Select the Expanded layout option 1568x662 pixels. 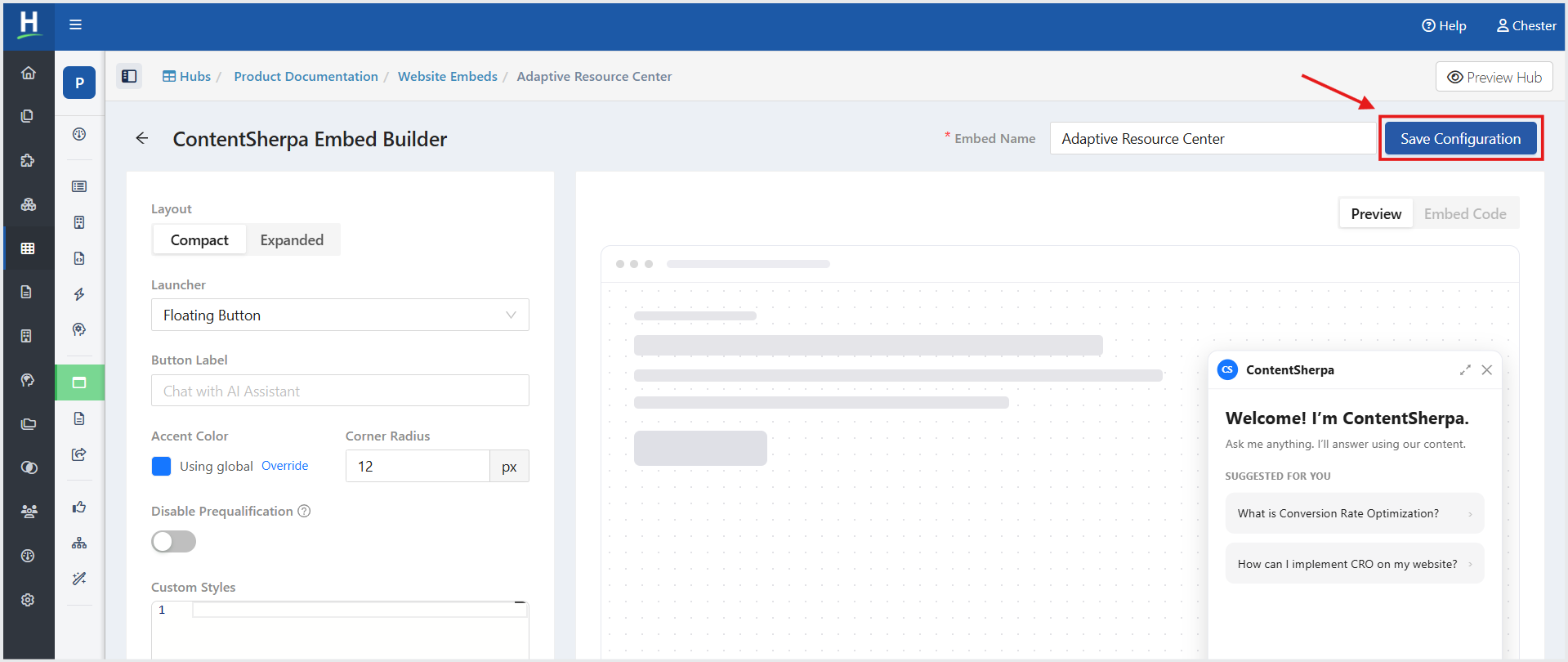click(292, 239)
